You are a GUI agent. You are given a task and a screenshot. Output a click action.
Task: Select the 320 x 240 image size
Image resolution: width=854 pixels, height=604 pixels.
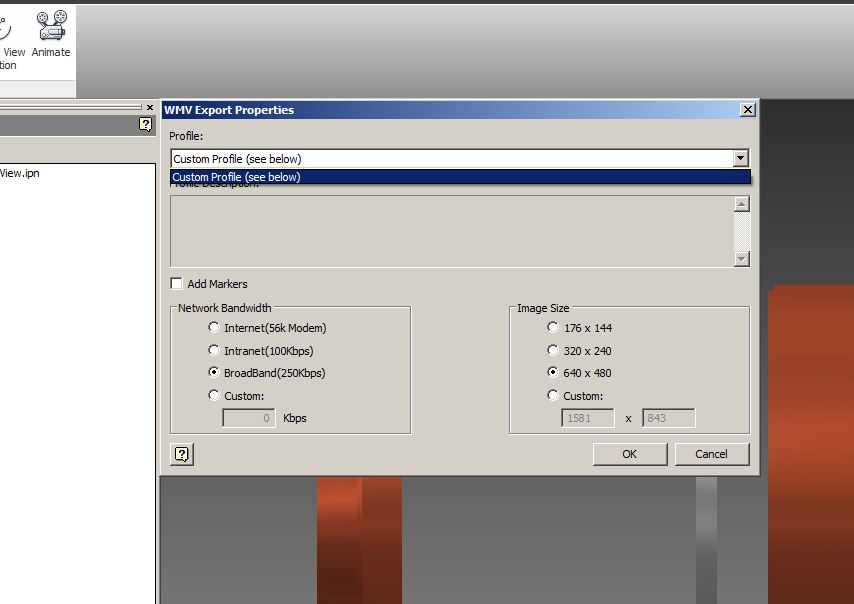552,350
